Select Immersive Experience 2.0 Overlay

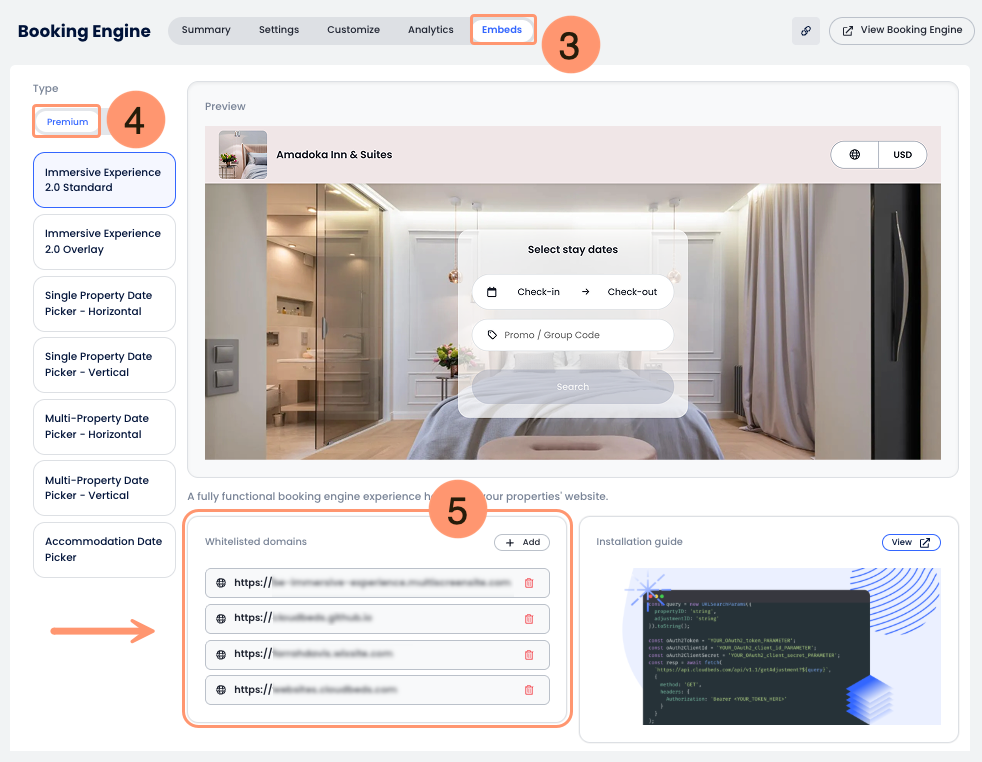[x=104, y=242]
